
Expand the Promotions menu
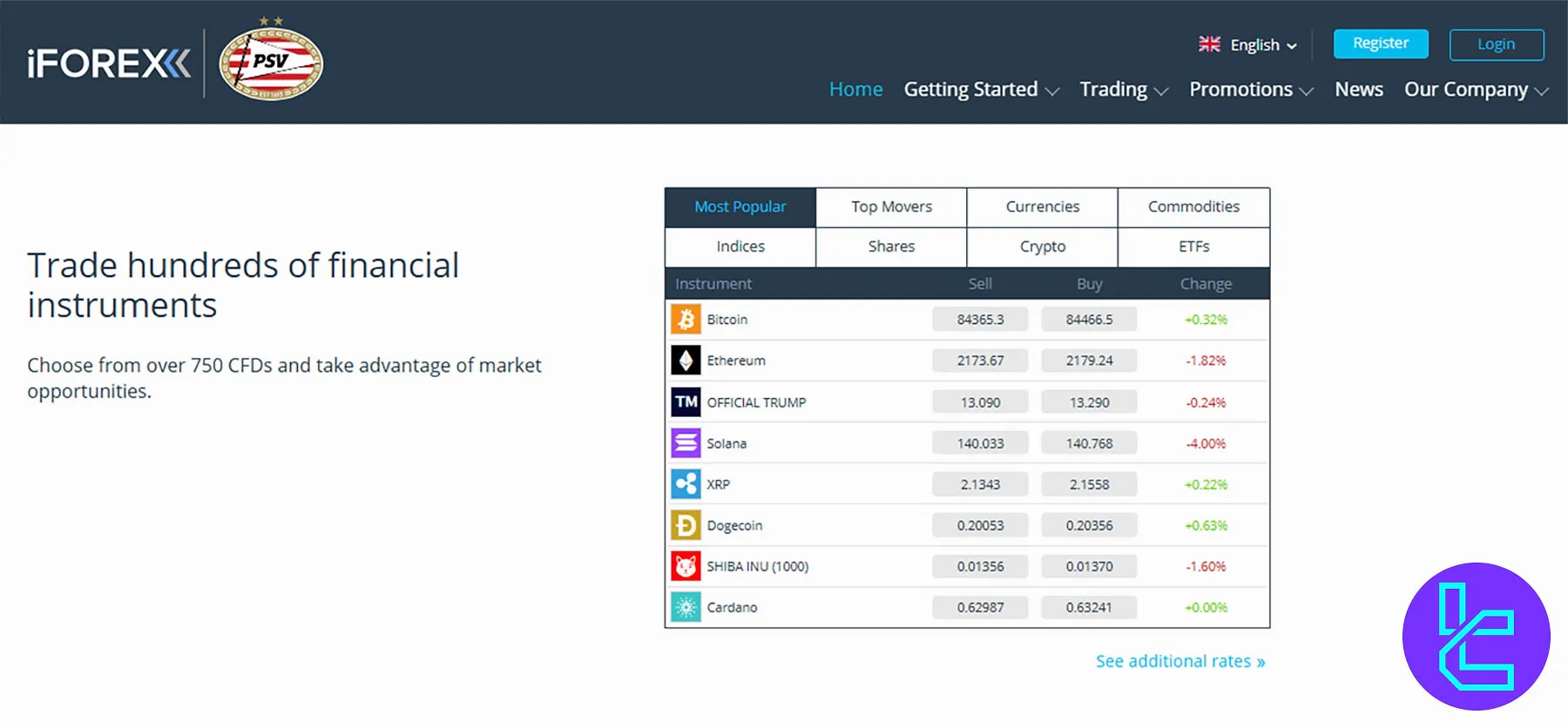pos(1251,90)
